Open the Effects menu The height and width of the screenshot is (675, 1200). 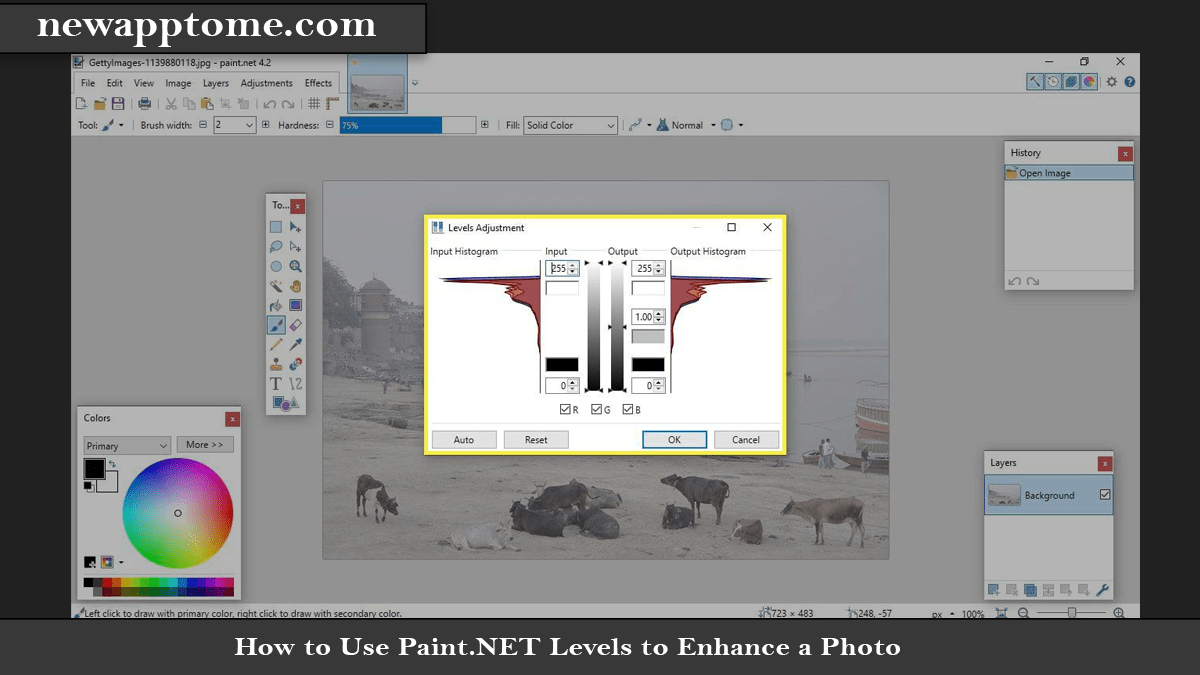point(318,83)
